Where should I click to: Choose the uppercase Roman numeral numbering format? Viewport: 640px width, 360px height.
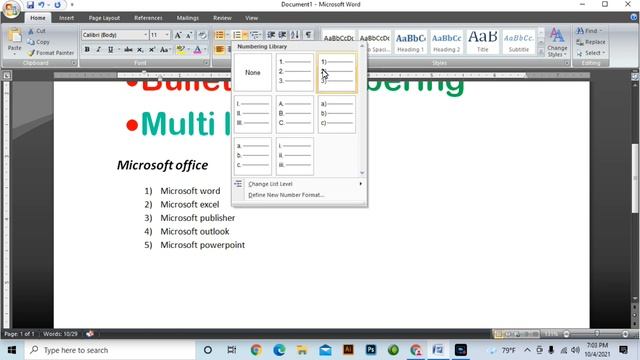pyautogui.click(x=253, y=114)
